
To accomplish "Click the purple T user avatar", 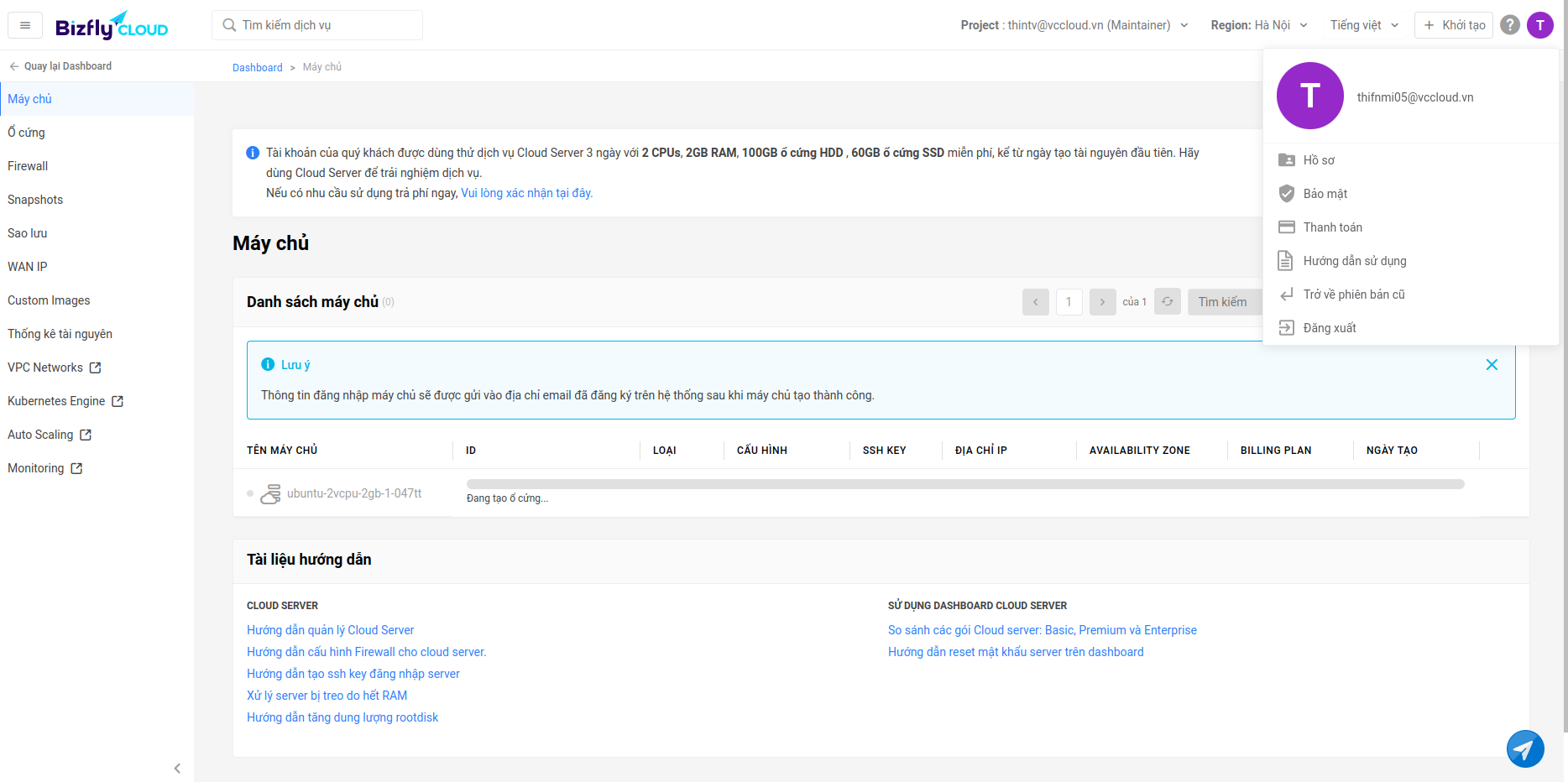I will (x=1540, y=25).
